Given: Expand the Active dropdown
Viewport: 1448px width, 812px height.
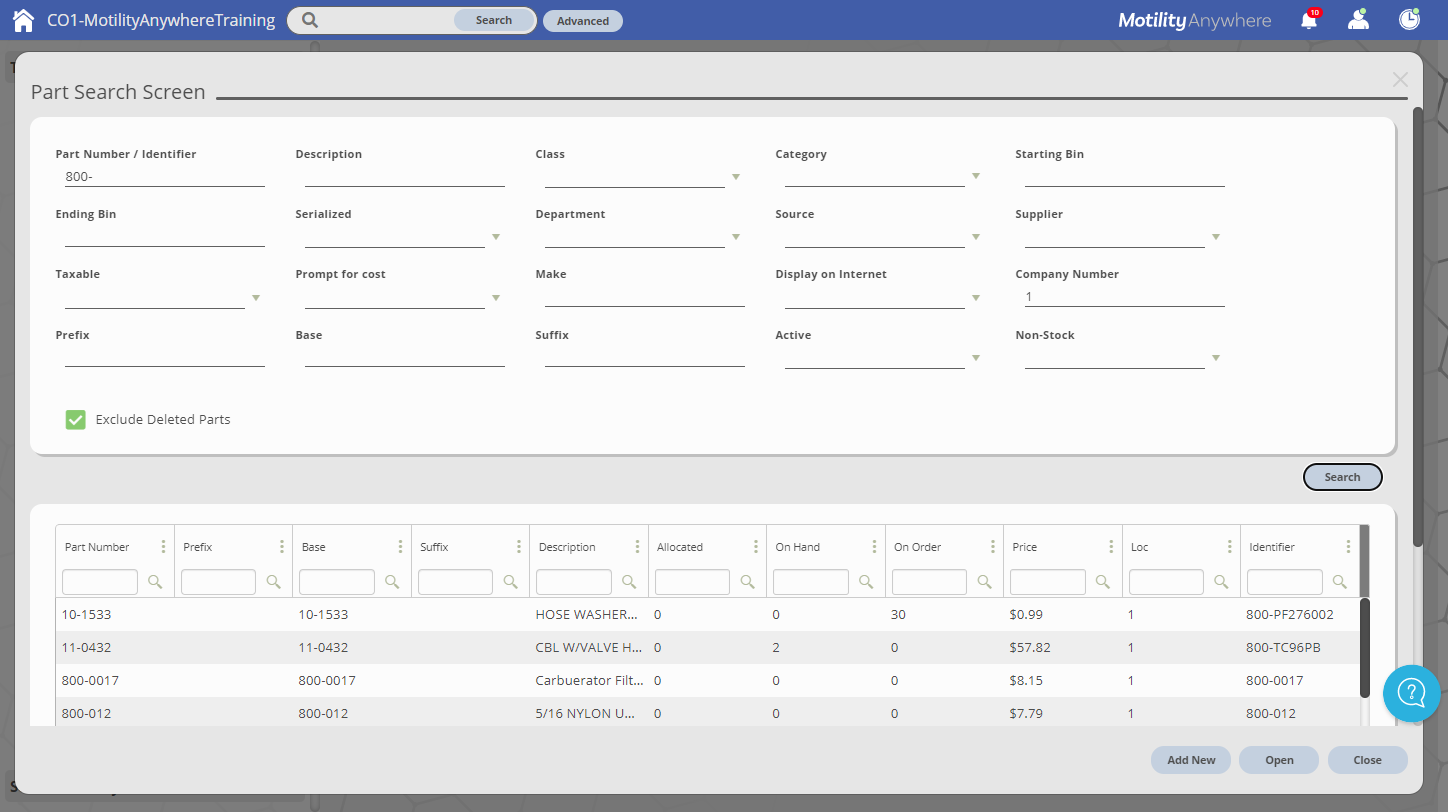Looking at the screenshot, I should pyautogui.click(x=975, y=358).
